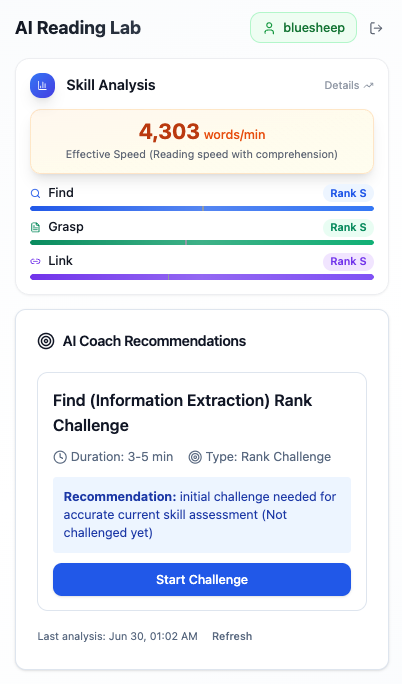Select the Rank S badge for Link
The height and width of the screenshot is (684, 402).
pyautogui.click(x=348, y=261)
